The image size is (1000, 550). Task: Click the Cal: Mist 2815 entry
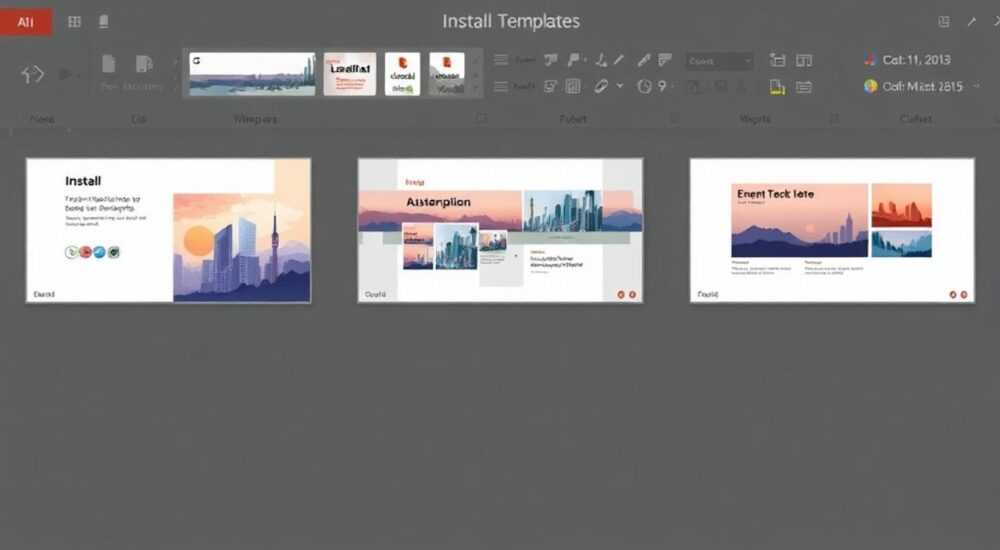point(914,86)
